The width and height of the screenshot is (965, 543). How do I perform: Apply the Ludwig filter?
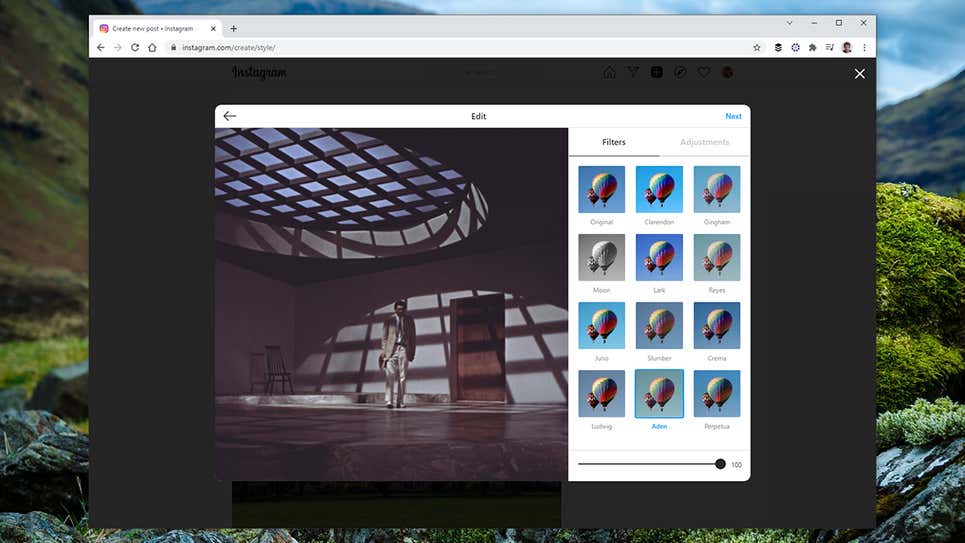[601, 393]
